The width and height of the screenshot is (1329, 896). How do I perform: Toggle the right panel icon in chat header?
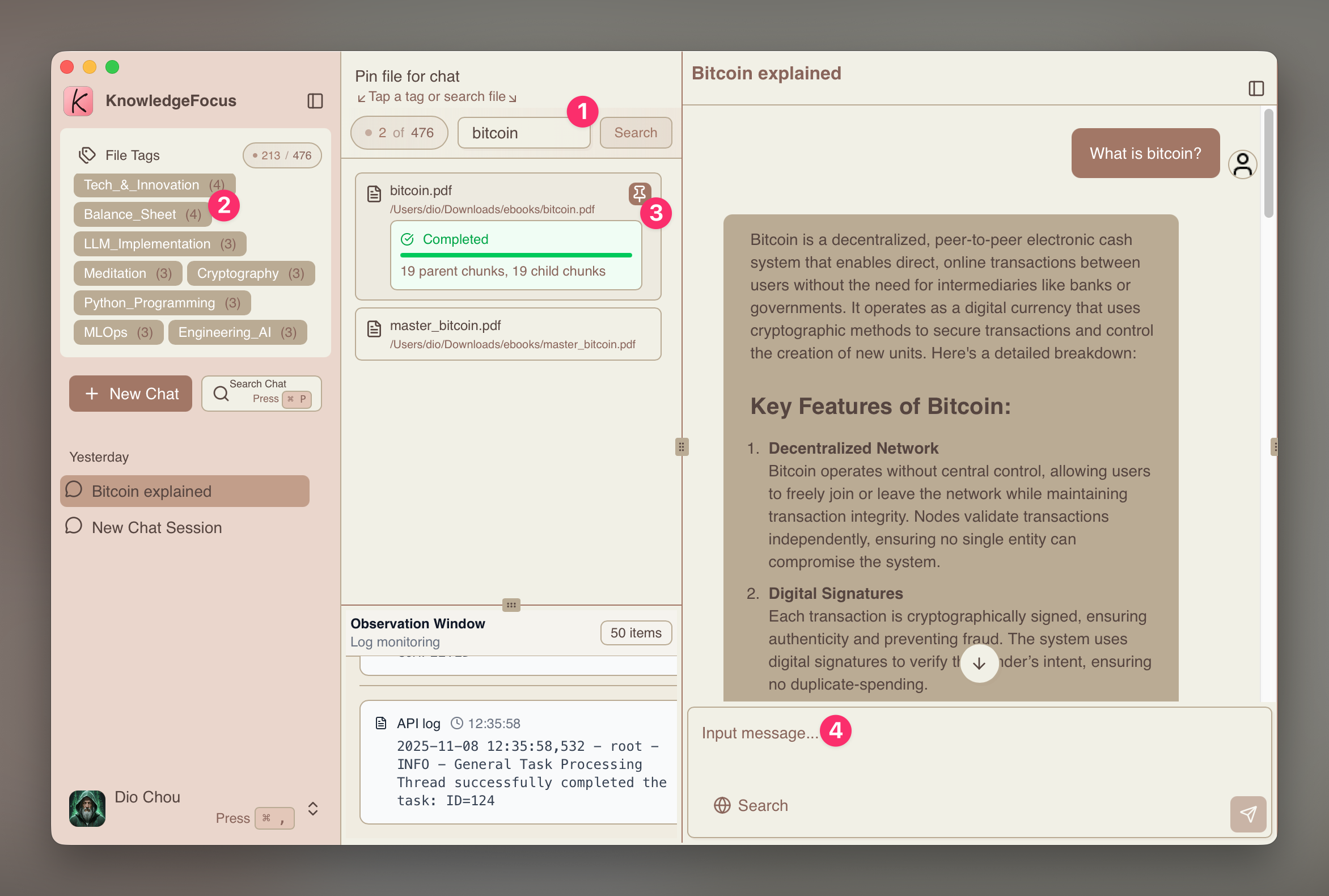(1255, 88)
